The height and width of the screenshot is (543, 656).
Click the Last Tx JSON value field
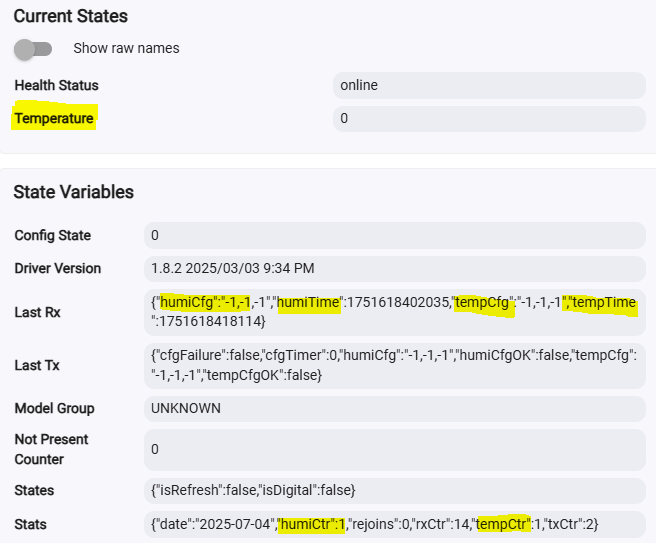click(x=395, y=365)
